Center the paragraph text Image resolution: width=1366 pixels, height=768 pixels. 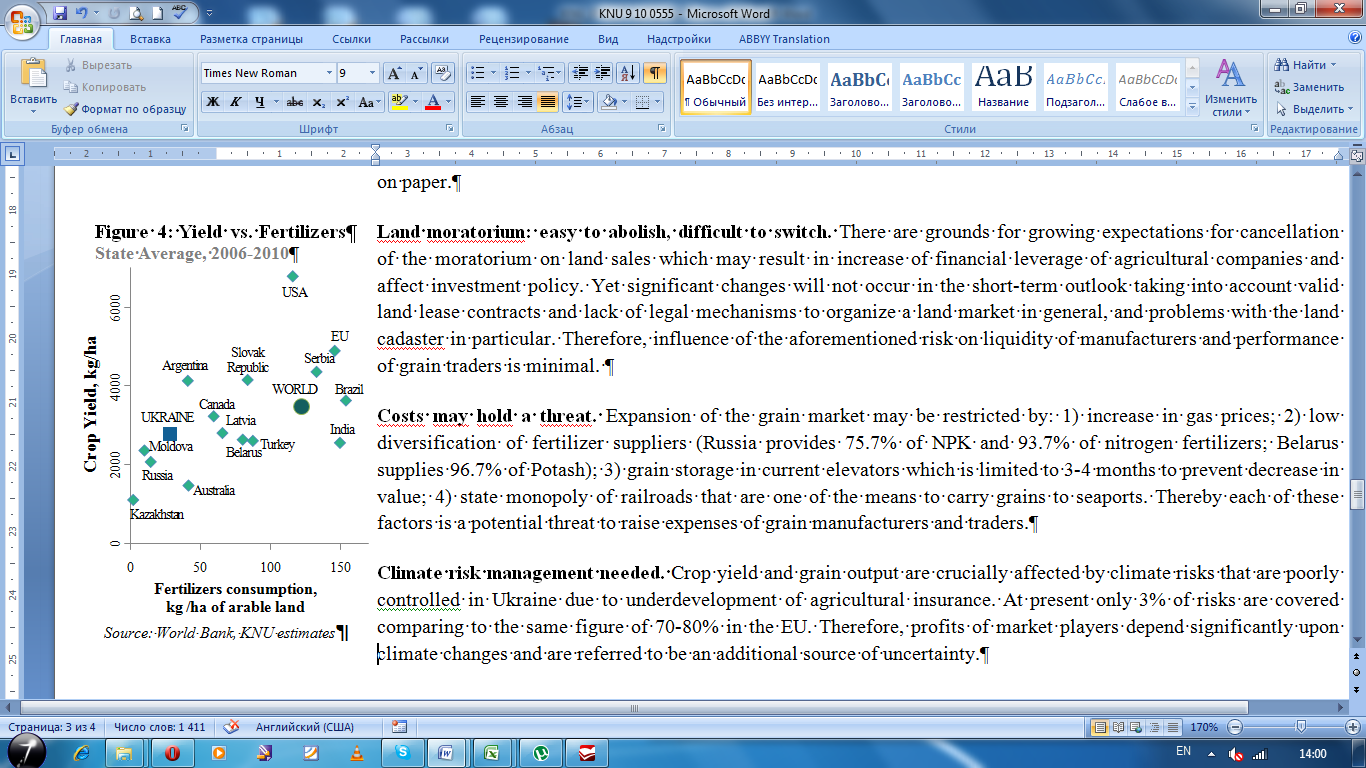(x=501, y=102)
